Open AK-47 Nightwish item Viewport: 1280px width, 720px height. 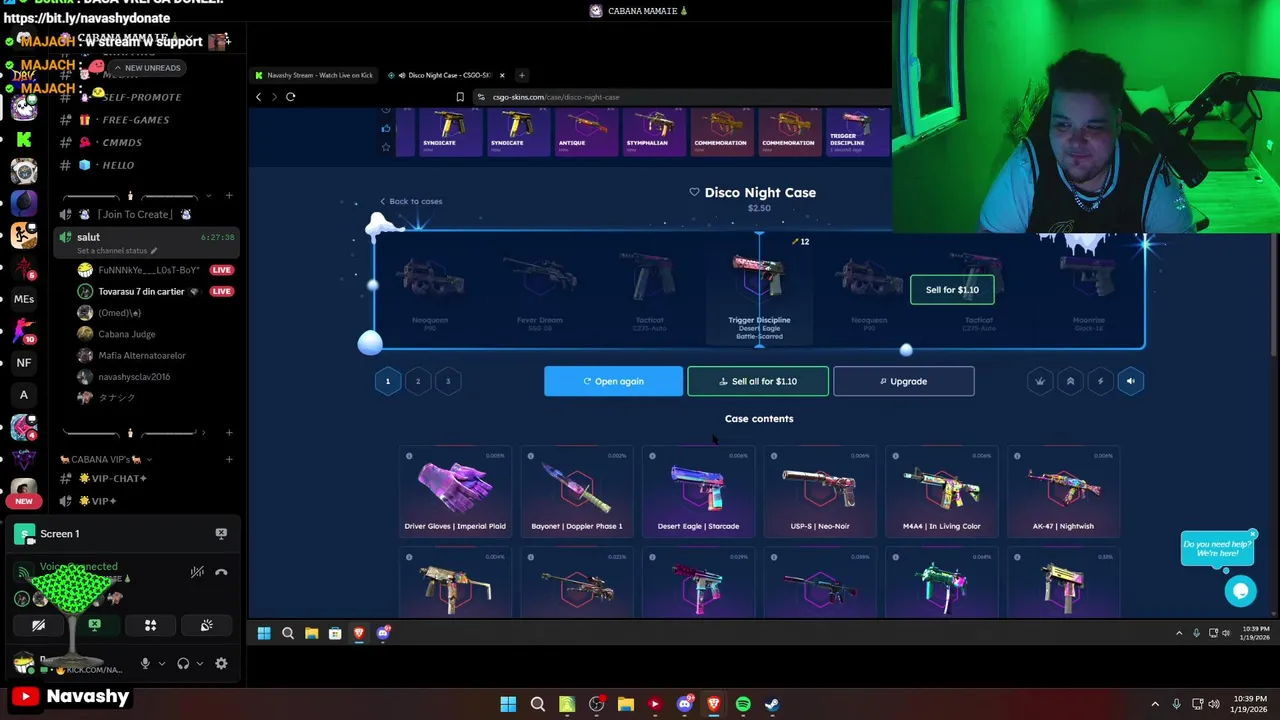pyautogui.click(x=1063, y=493)
